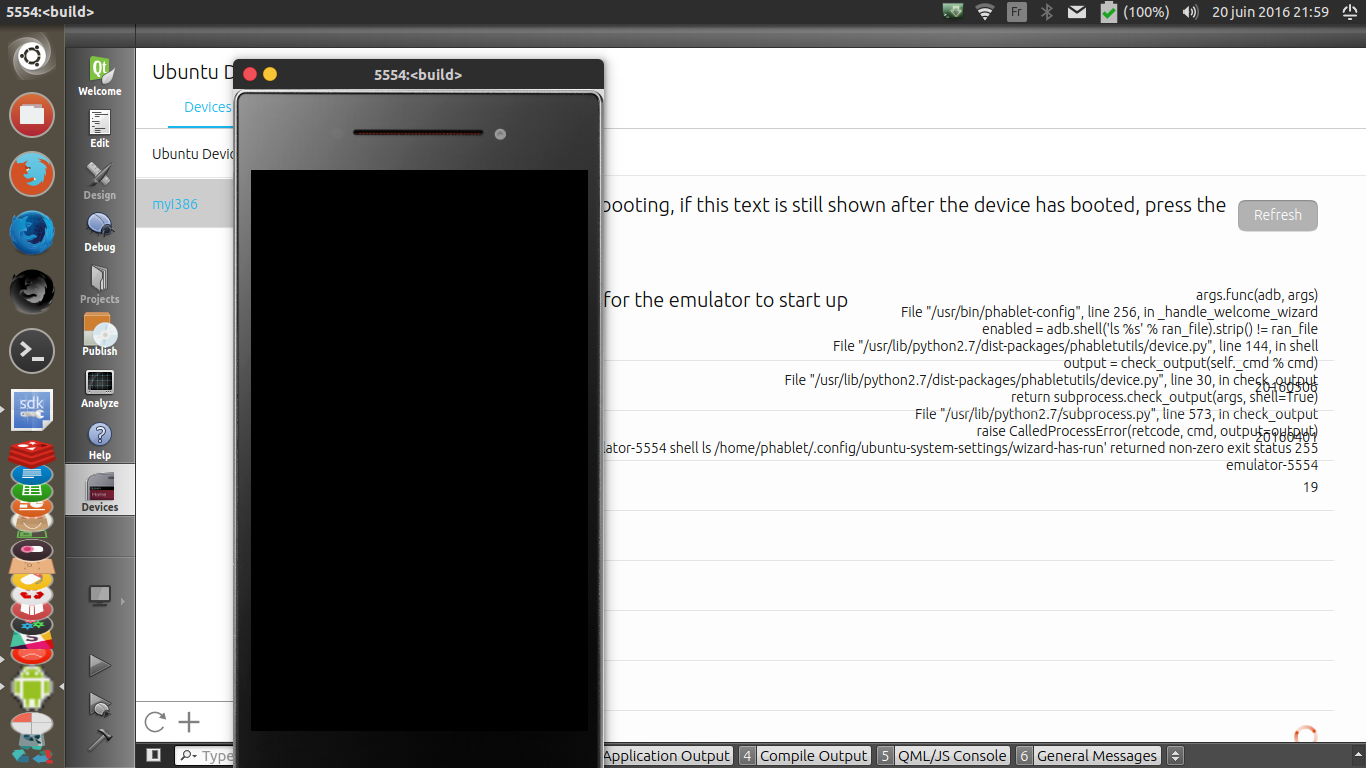The width and height of the screenshot is (1366, 768).
Task: Expand the output panes selector arrows
Action: point(1175,756)
